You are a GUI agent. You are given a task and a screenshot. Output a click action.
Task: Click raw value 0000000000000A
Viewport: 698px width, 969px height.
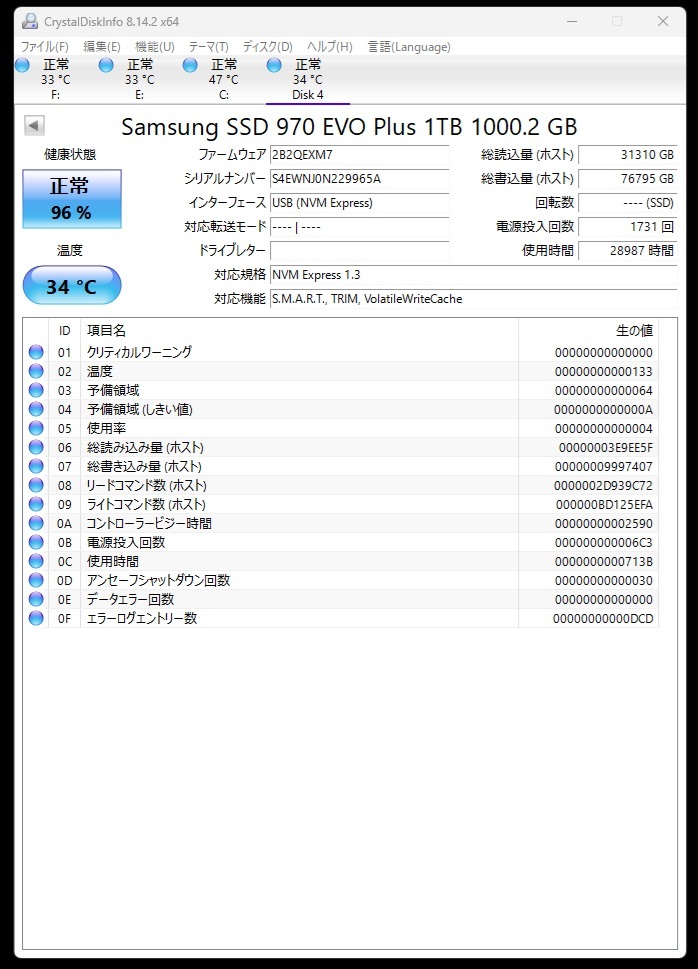tap(603, 410)
